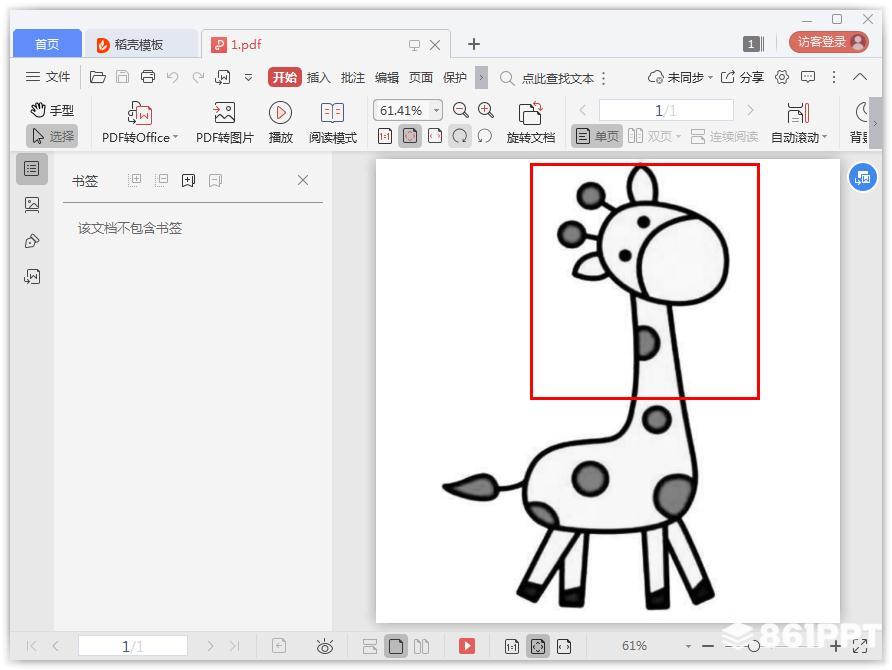Screen dimensions: 892x670
Task: Toggle double page view in status bar
Action: click(422, 646)
